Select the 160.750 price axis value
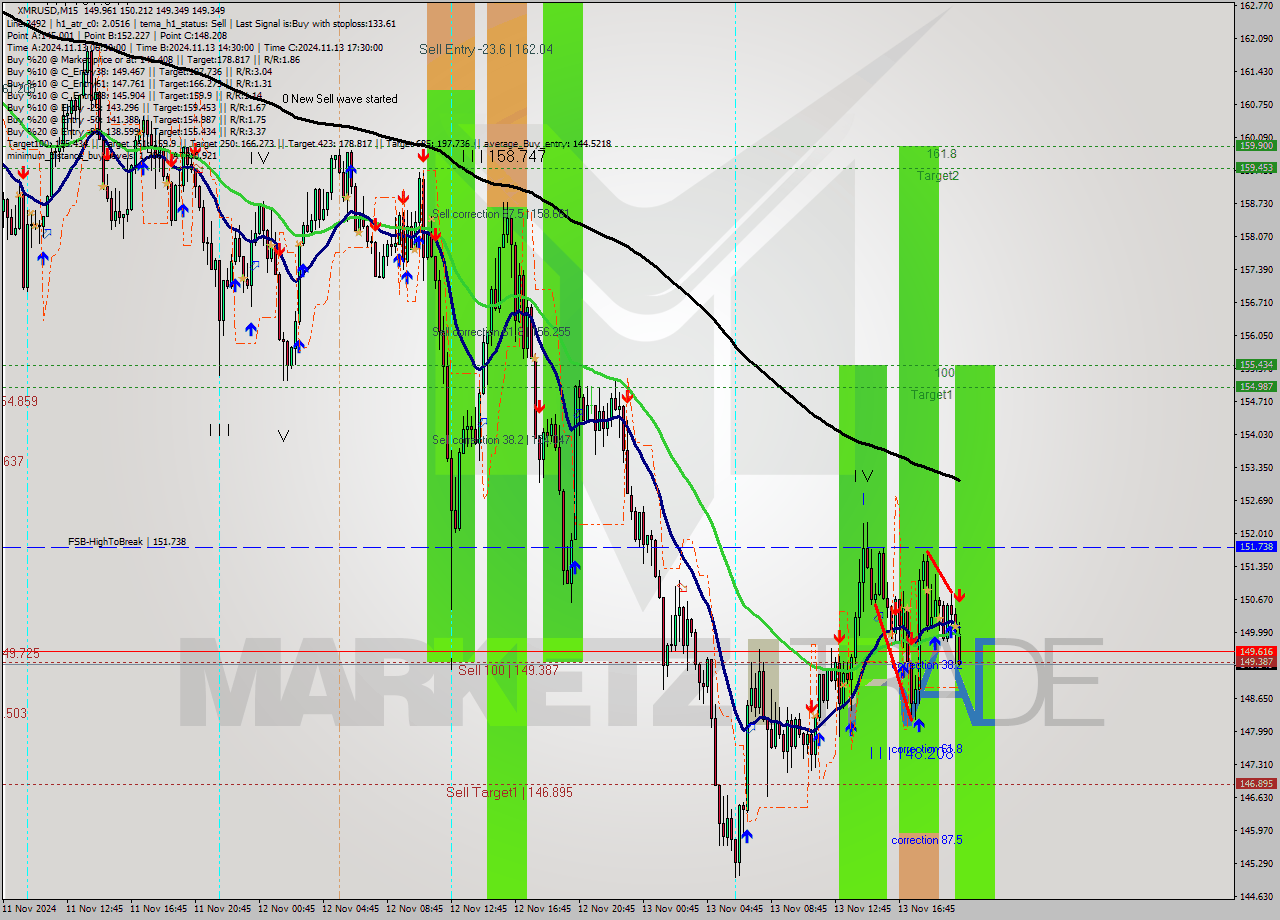This screenshot has width=1280, height=920. [x=1255, y=105]
